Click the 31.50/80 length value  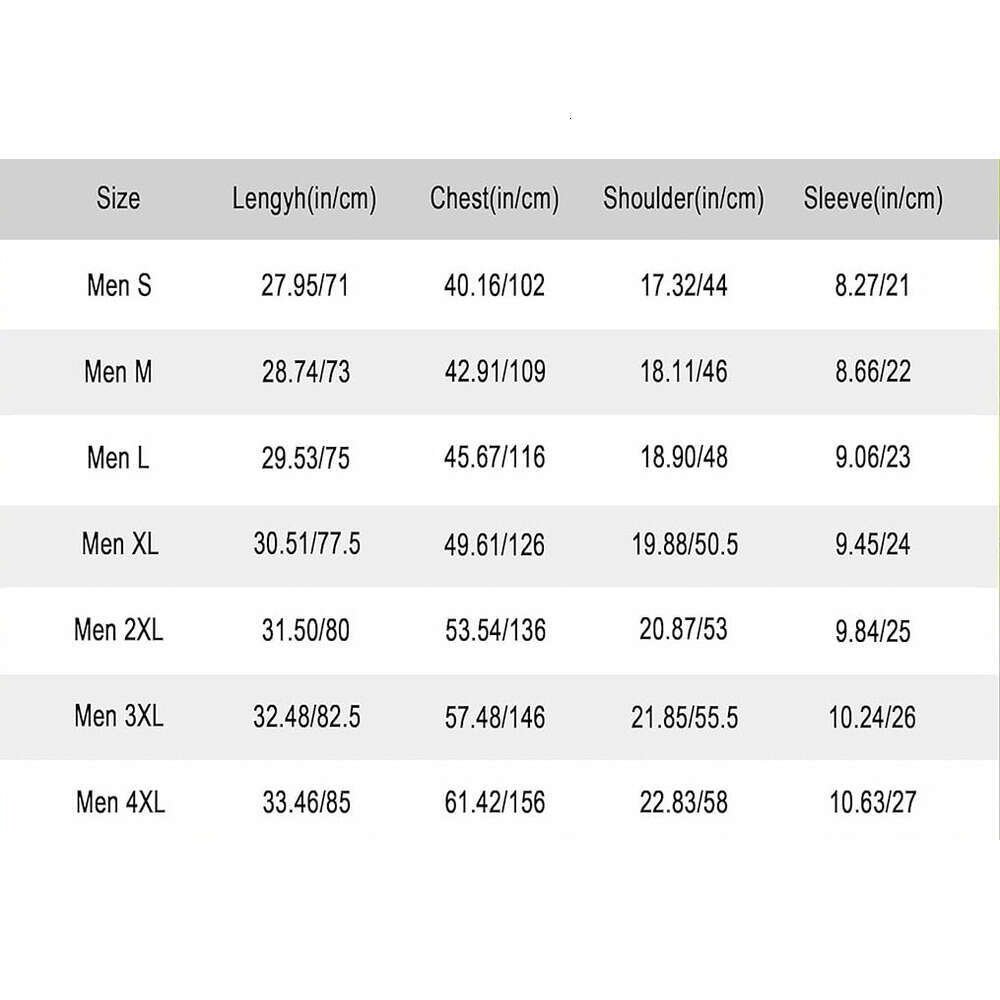click(304, 631)
